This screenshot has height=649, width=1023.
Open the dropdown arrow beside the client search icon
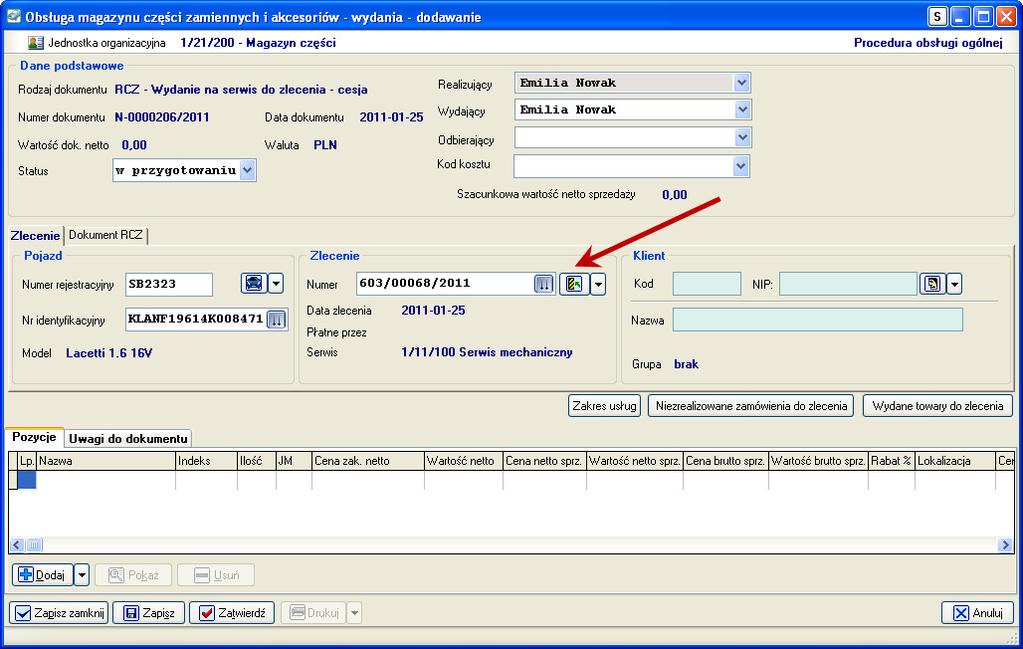[x=954, y=284]
